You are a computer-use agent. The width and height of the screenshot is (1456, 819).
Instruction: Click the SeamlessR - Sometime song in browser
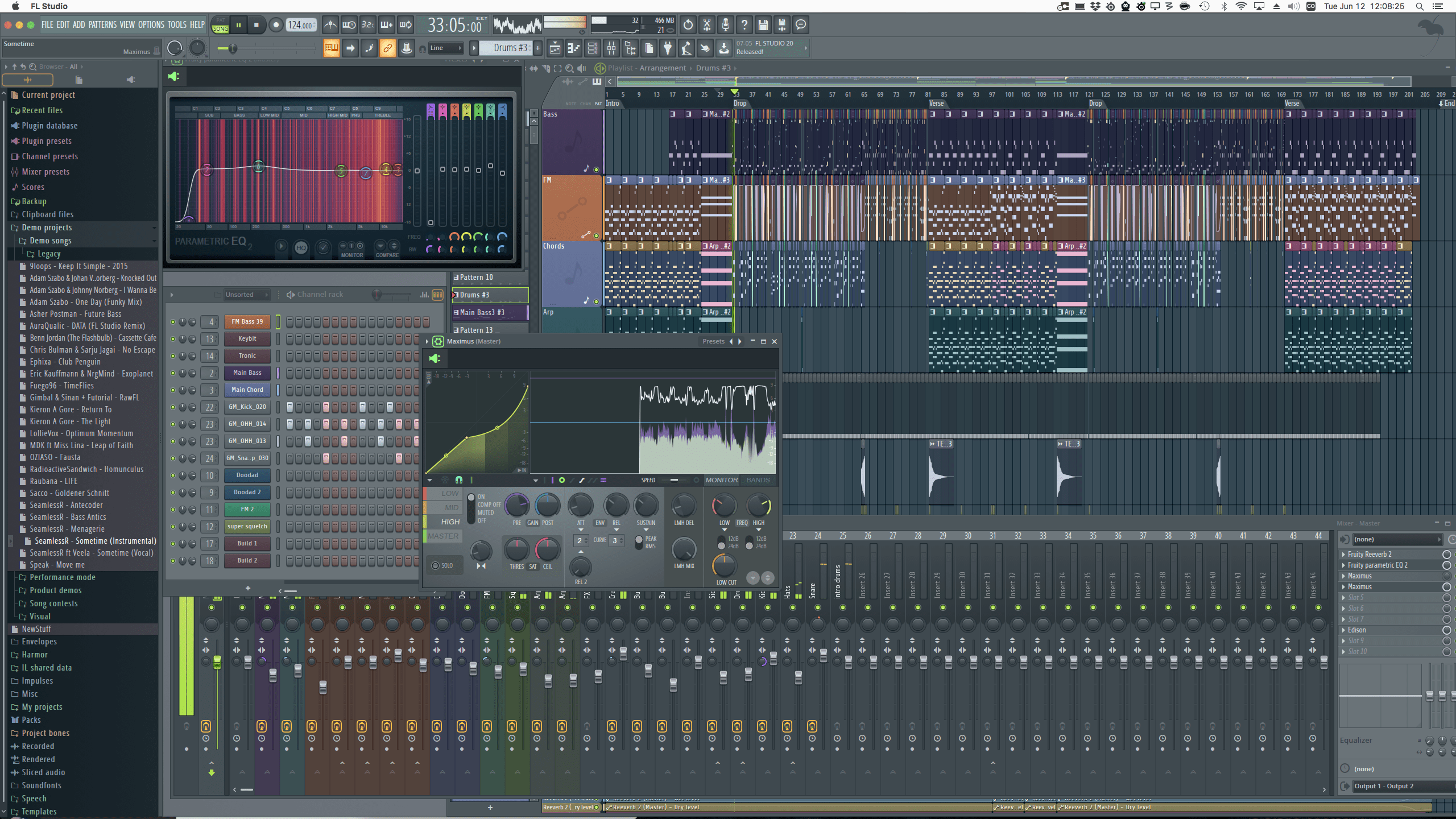(95, 541)
